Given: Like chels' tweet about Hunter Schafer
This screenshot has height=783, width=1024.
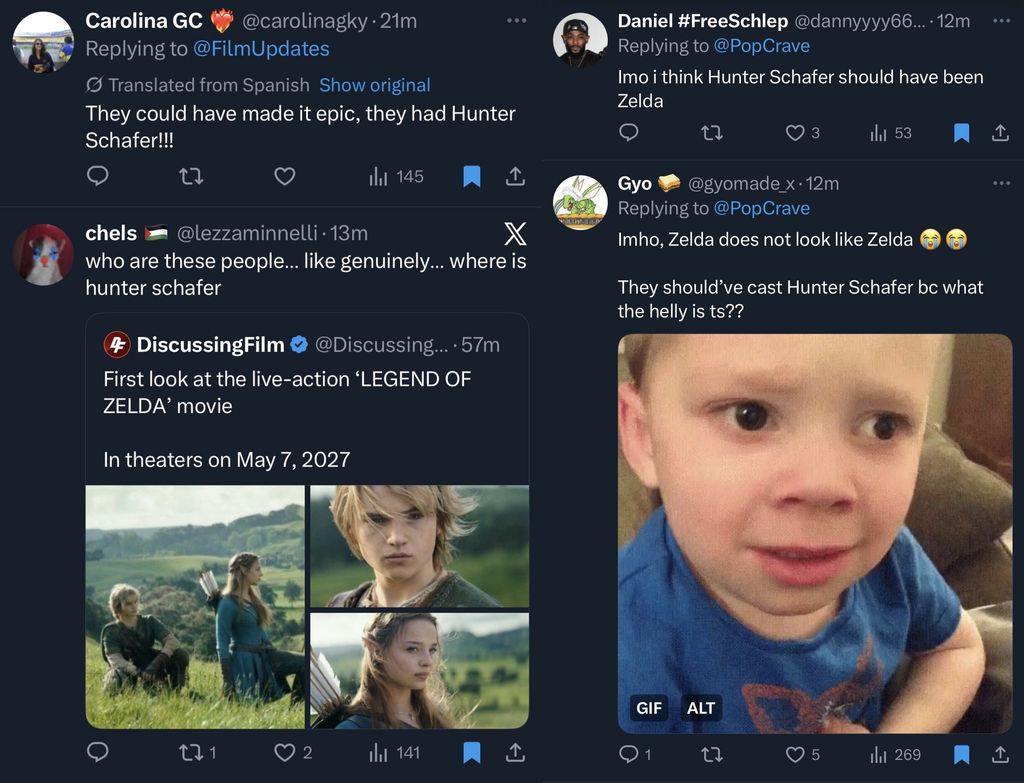Looking at the screenshot, I should 285,752.
